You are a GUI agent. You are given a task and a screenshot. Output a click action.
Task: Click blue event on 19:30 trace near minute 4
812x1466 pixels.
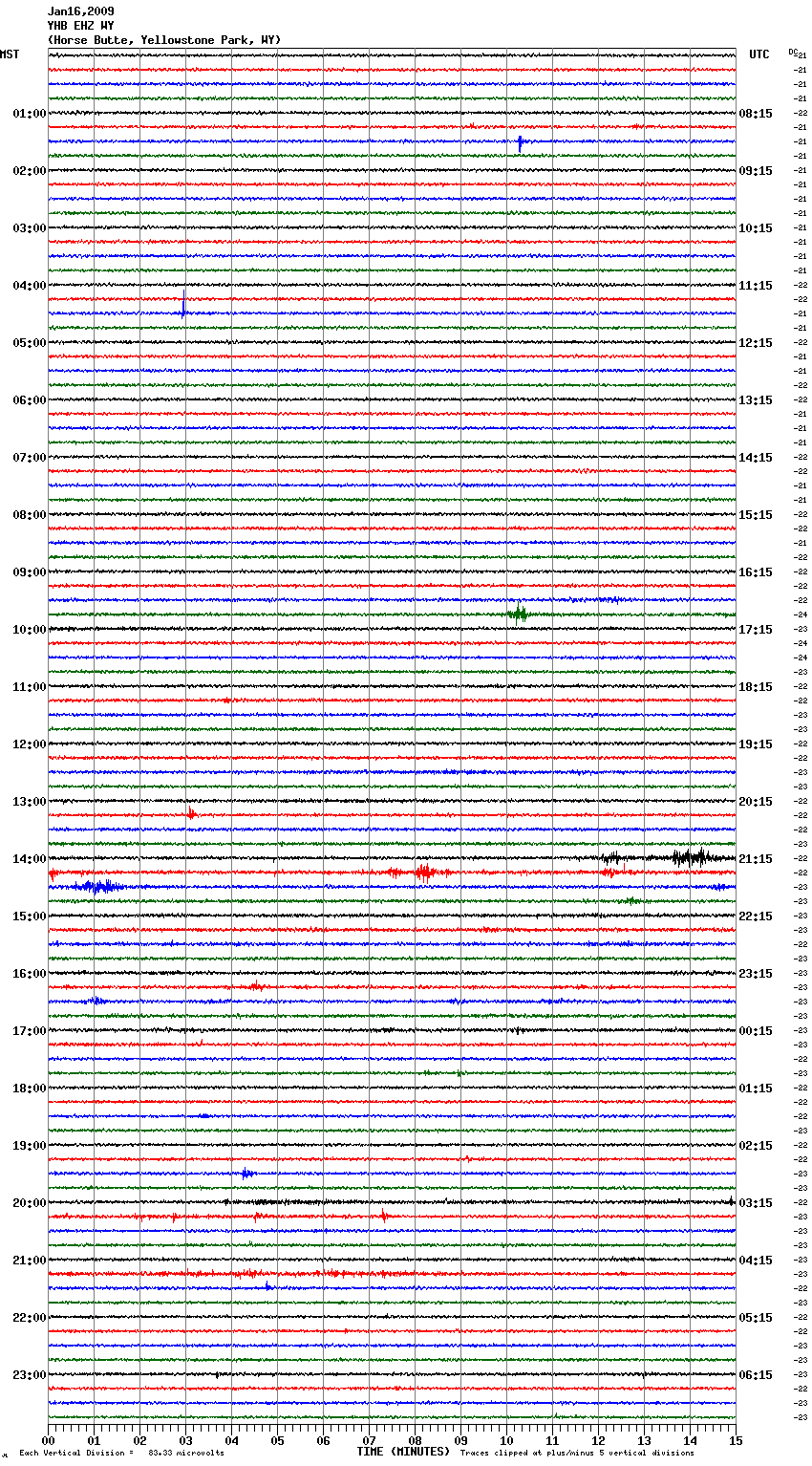[x=247, y=1173]
